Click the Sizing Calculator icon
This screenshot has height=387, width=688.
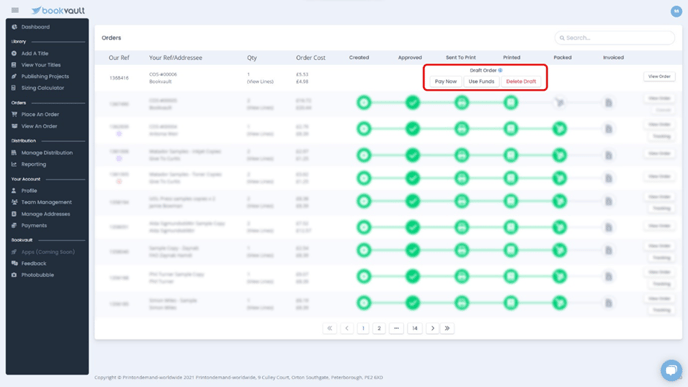(x=14, y=88)
